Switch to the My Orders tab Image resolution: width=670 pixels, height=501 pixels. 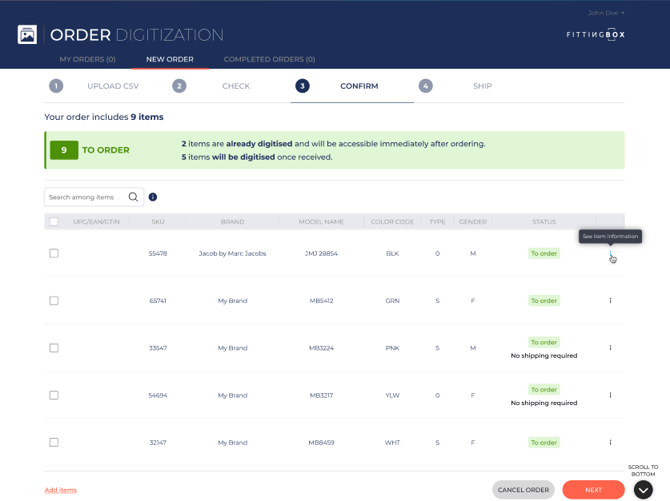coord(87,60)
